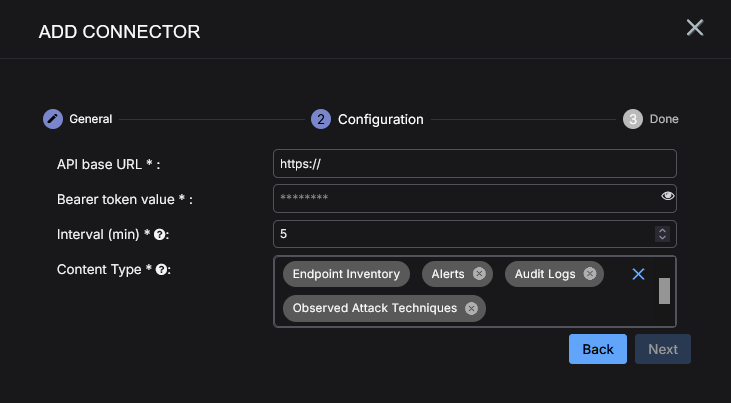
Task: Increase interval with the up stepper arrow
Action: coord(662,230)
